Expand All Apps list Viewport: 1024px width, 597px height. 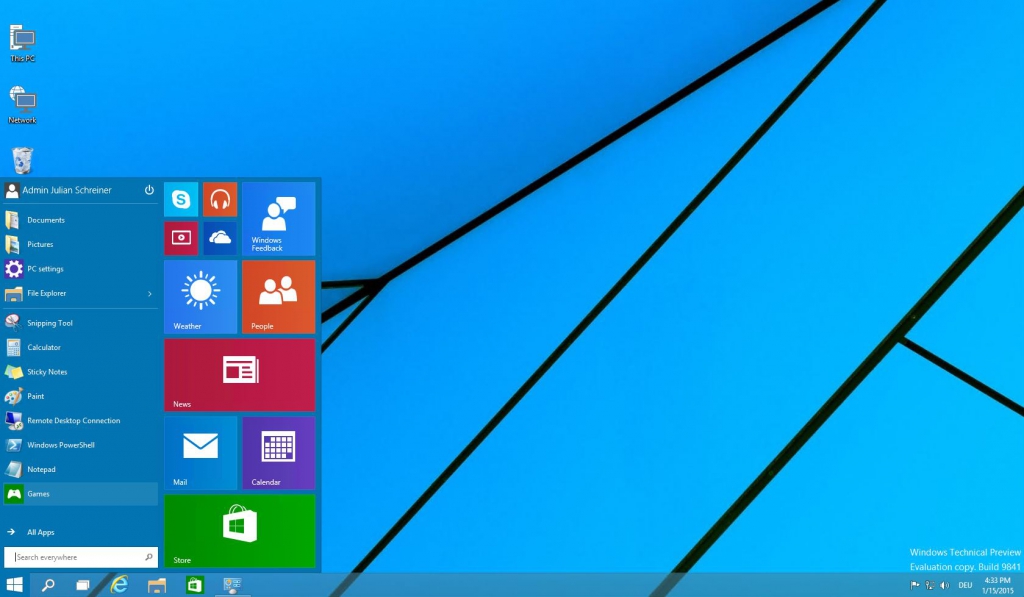coord(40,532)
